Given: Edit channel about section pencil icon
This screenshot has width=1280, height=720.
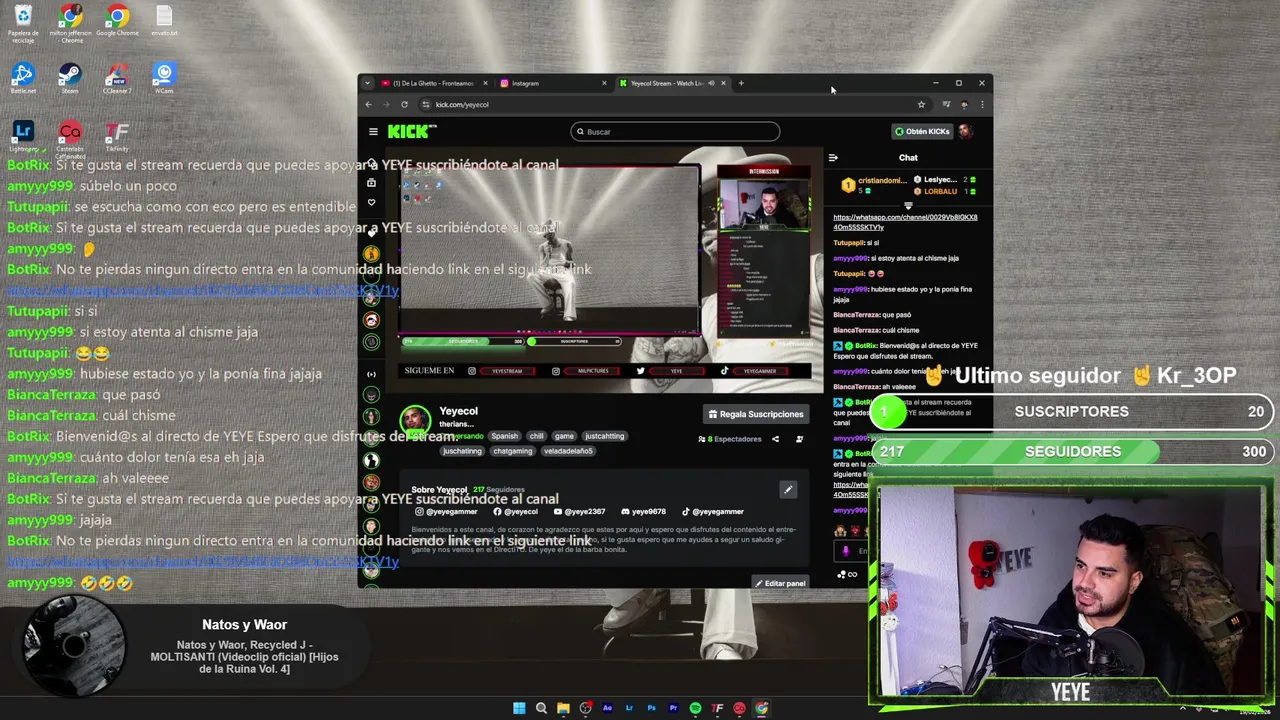Looking at the screenshot, I should (x=788, y=489).
